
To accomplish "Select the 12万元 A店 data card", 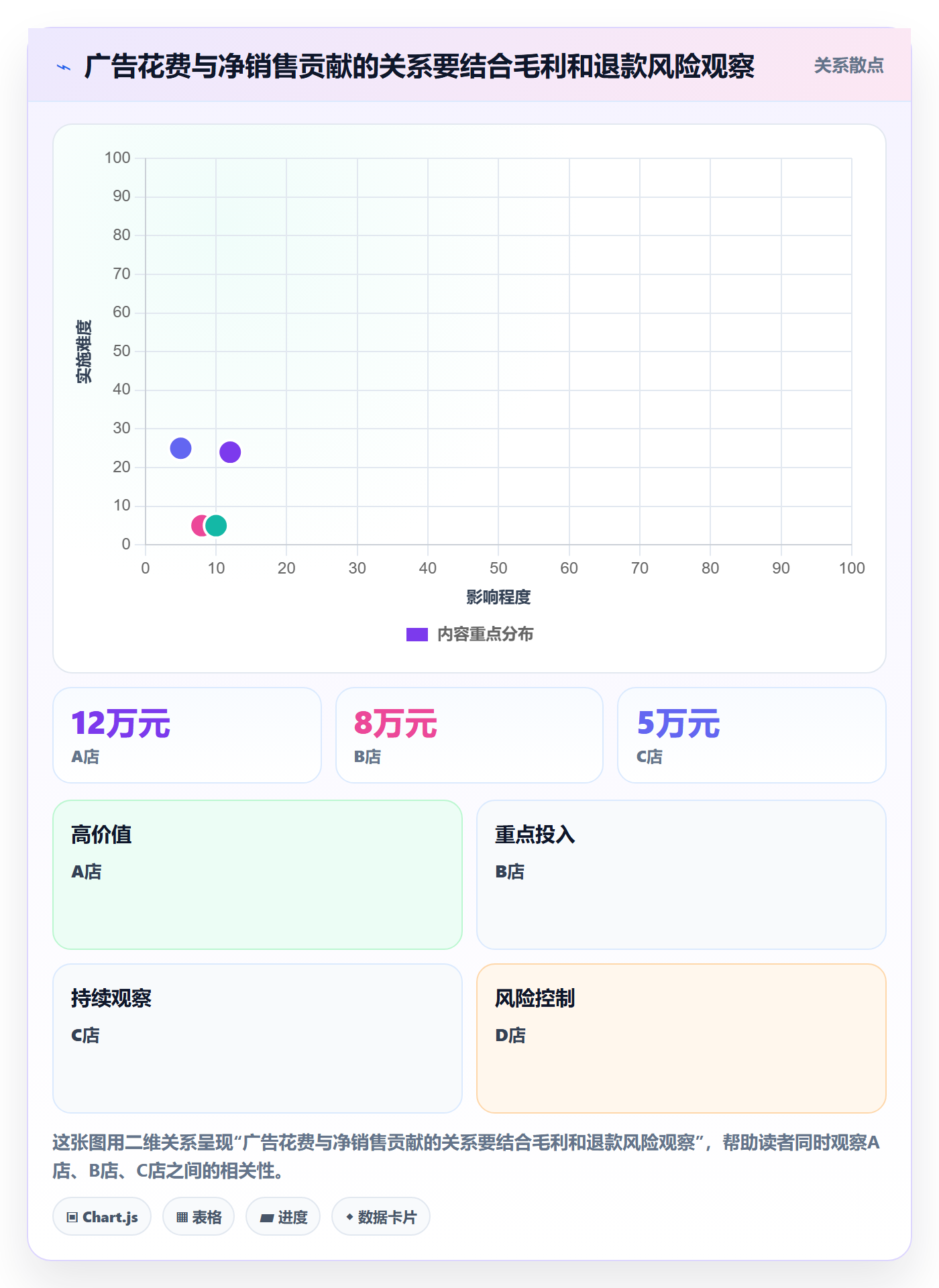I will point(187,735).
